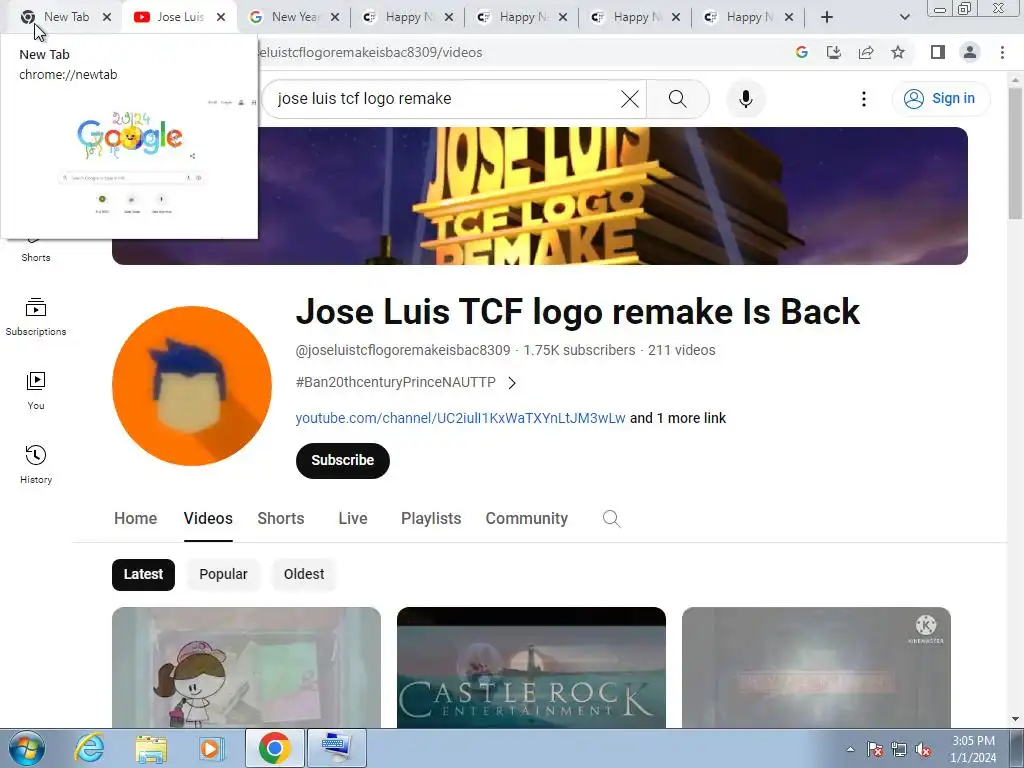Click the #Ban20thcenturyPrinceNAUTTP description text
This screenshot has height=768, width=1024.
coord(396,382)
